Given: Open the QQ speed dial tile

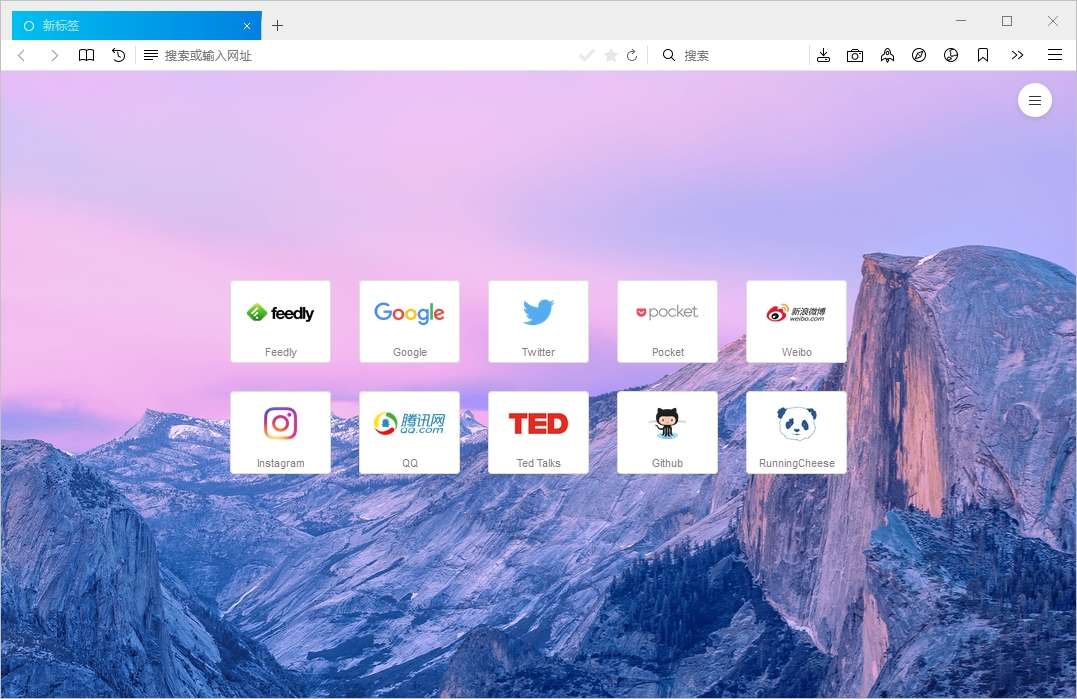Looking at the screenshot, I should [409, 433].
